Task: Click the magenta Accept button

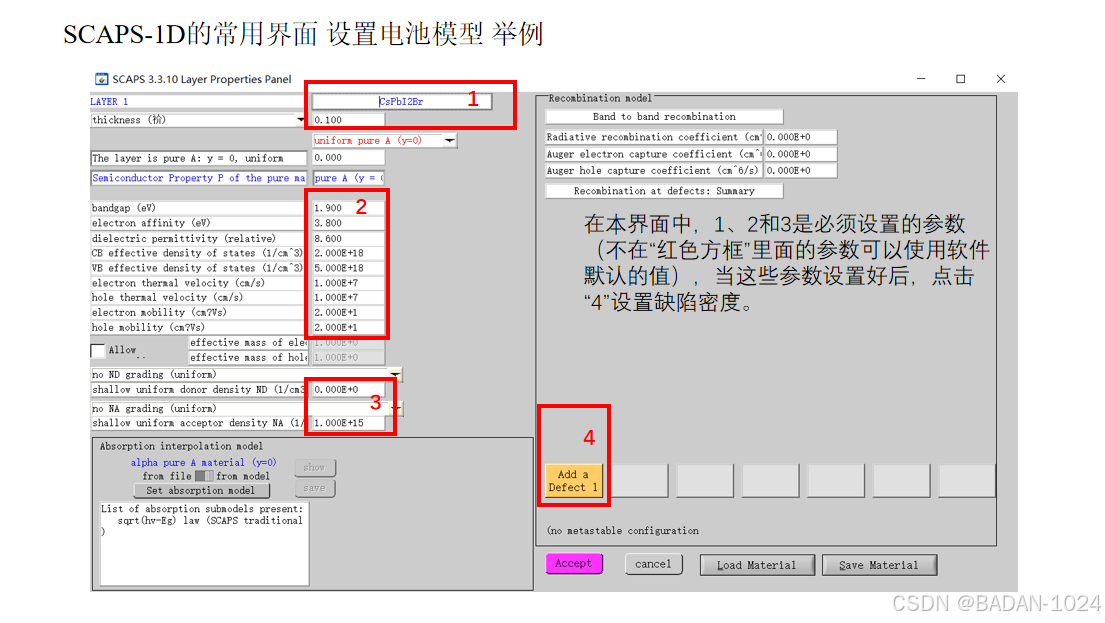Action: point(574,564)
